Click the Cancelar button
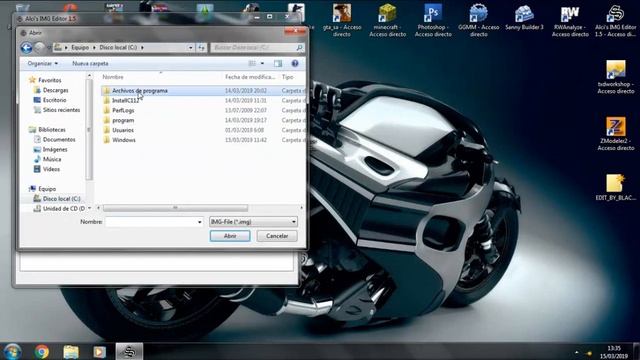 277,236
